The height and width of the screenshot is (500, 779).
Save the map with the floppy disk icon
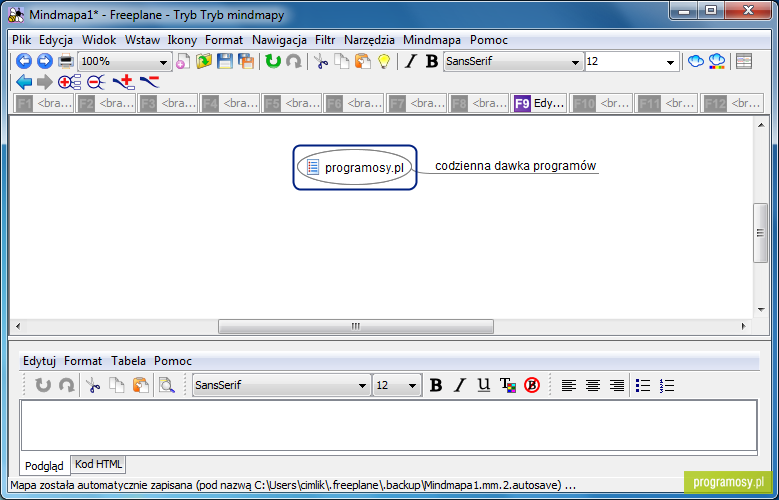225,62
